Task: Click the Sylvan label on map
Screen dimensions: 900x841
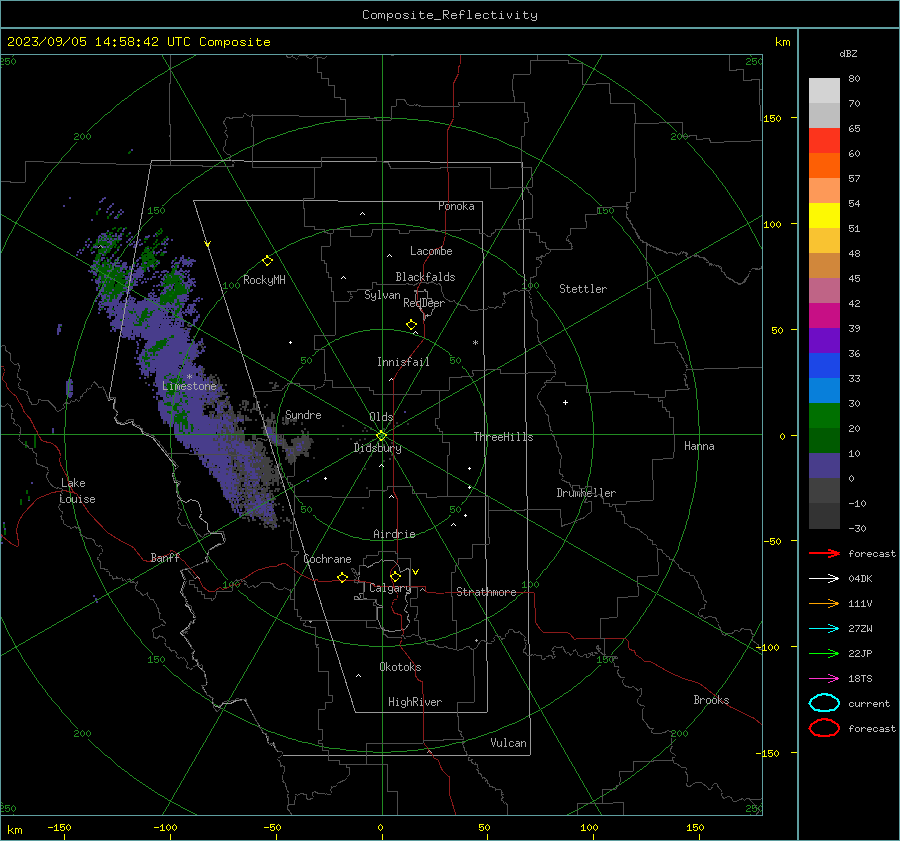Action: point(382,295)
